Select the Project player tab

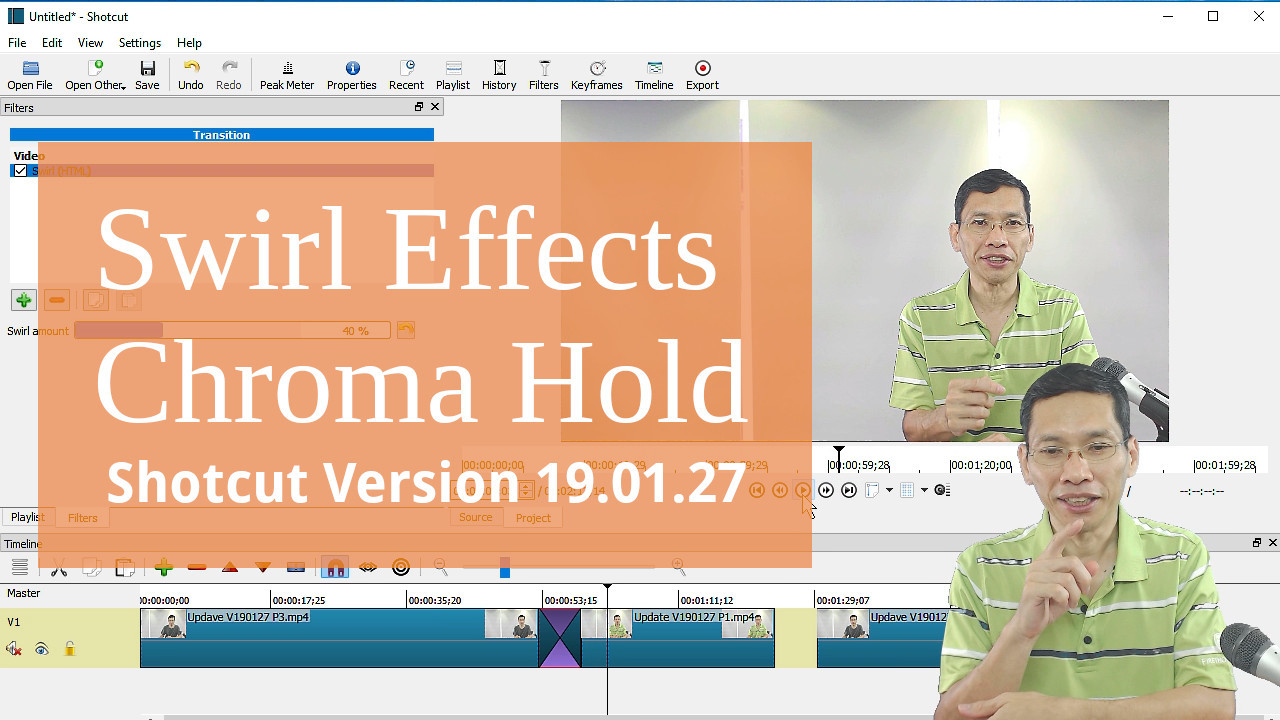click(533, 518)
